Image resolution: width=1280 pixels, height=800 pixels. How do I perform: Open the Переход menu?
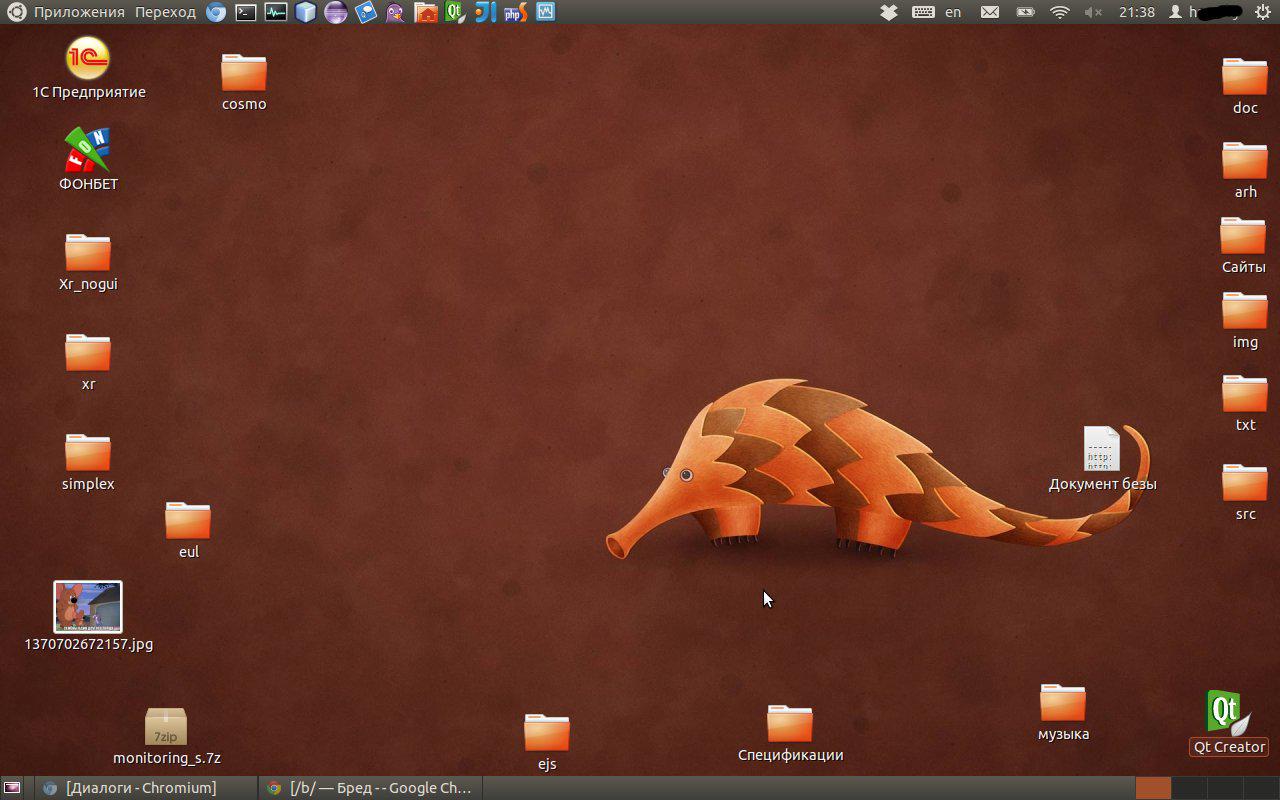(165, 12)
